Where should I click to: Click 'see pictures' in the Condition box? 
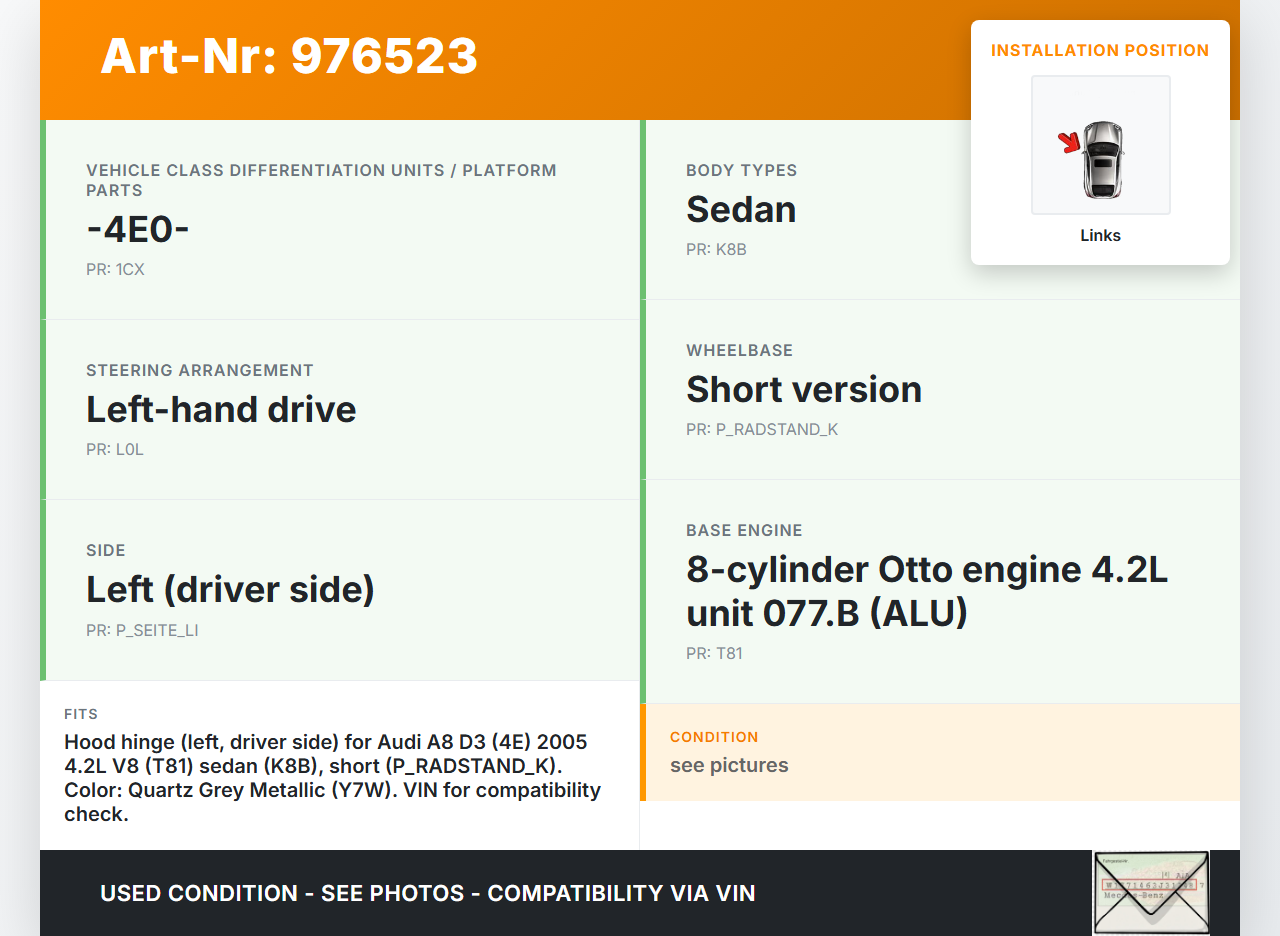(x=729, y=765)
